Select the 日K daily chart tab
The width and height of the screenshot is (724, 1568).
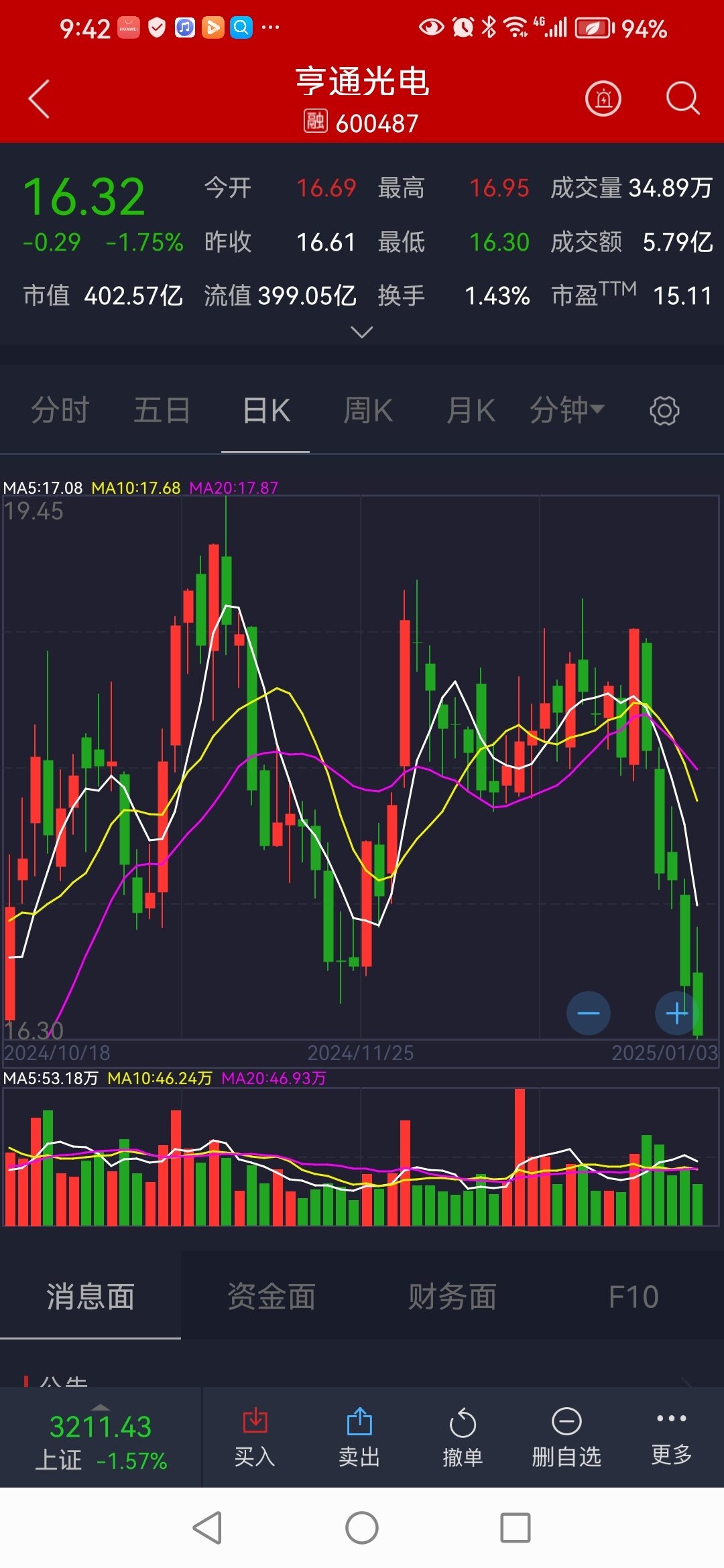tap(266, 410)
